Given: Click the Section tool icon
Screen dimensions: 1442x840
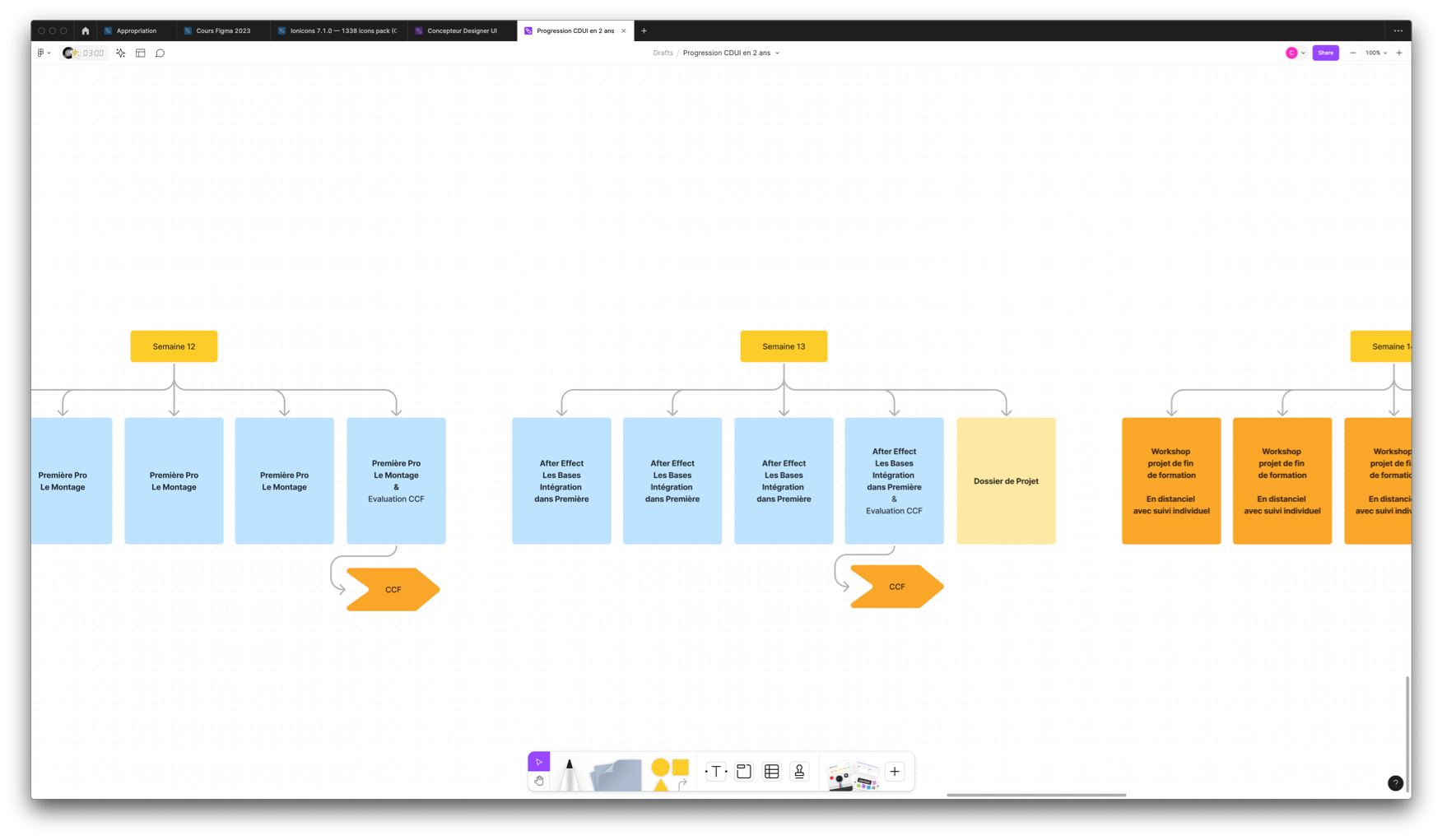Looking at the screenshot, I should coord(744,772).
